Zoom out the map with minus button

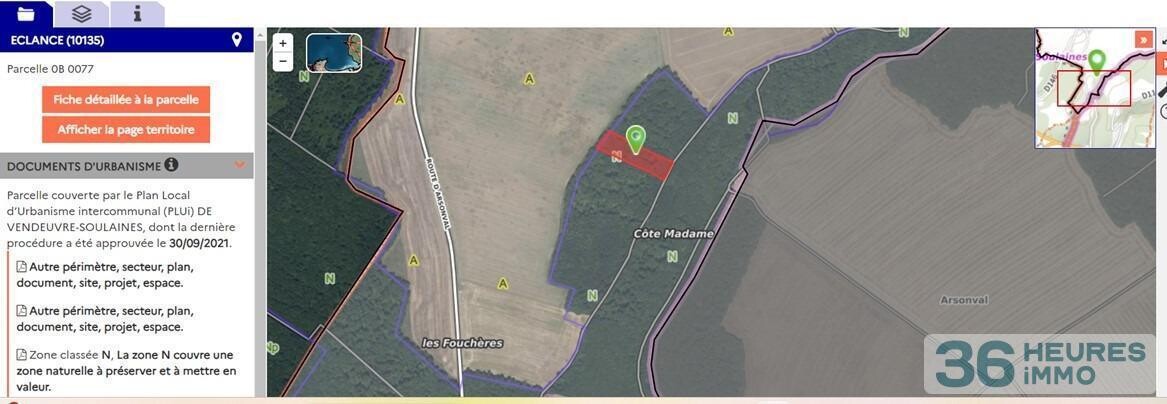283,62
